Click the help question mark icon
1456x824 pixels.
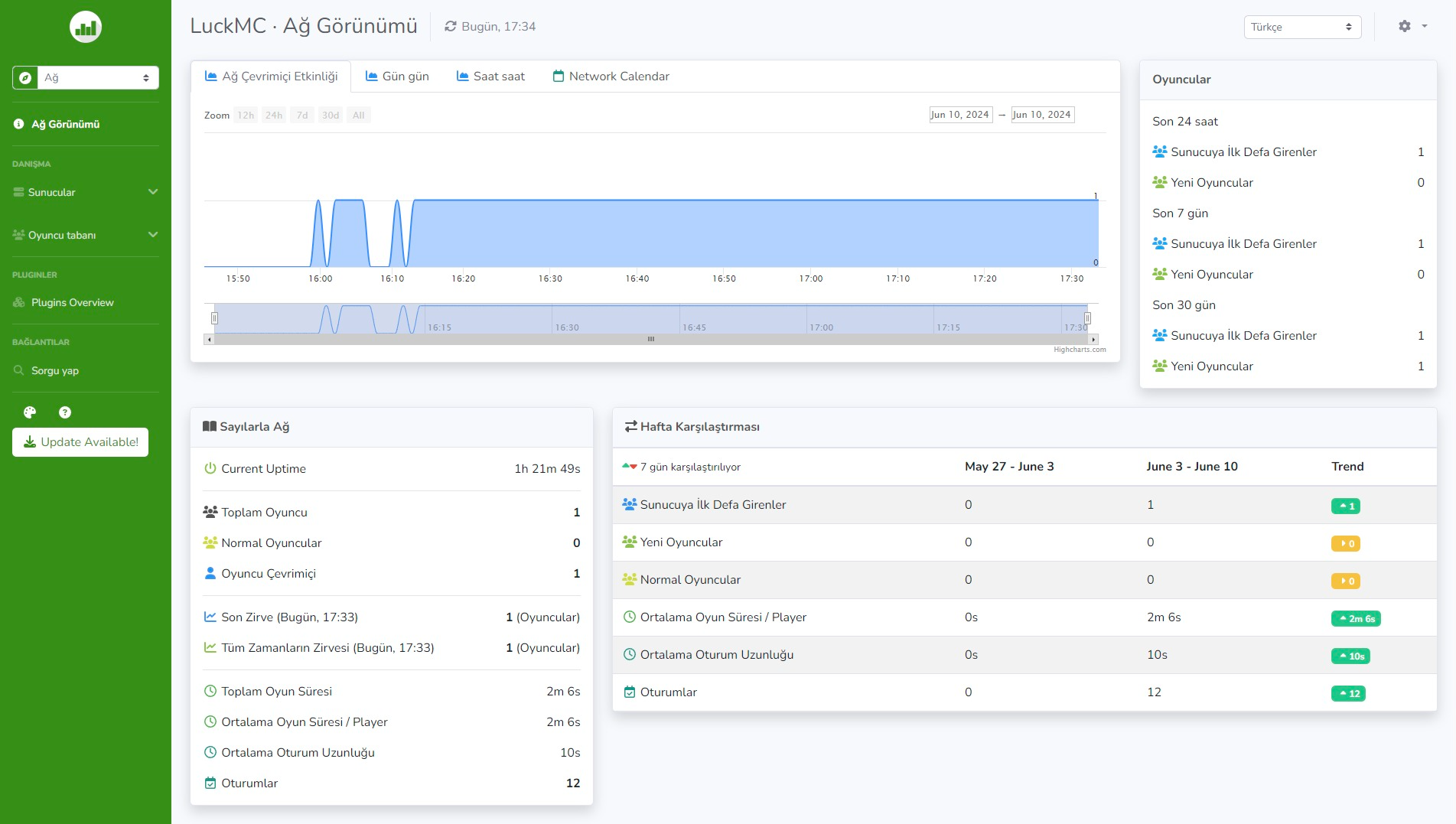click(x=65, y=412)
